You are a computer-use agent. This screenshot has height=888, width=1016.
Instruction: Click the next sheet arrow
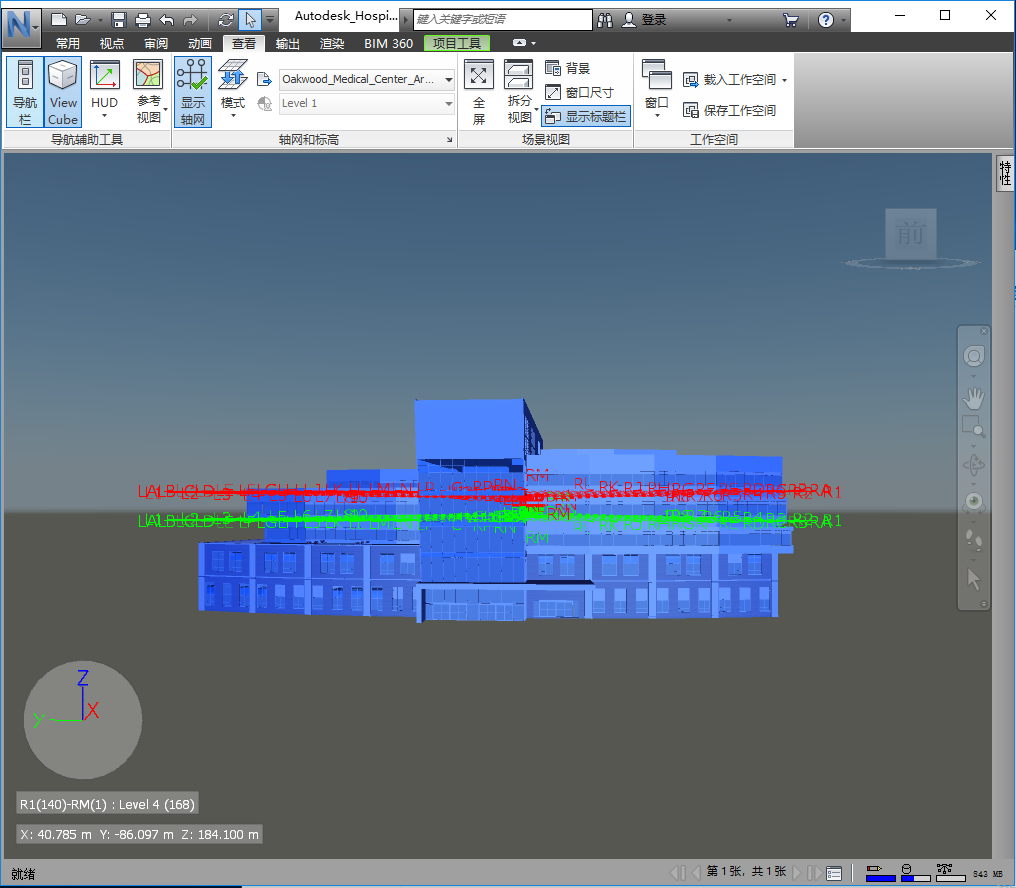pyautogui.click(x=798, y=872)
